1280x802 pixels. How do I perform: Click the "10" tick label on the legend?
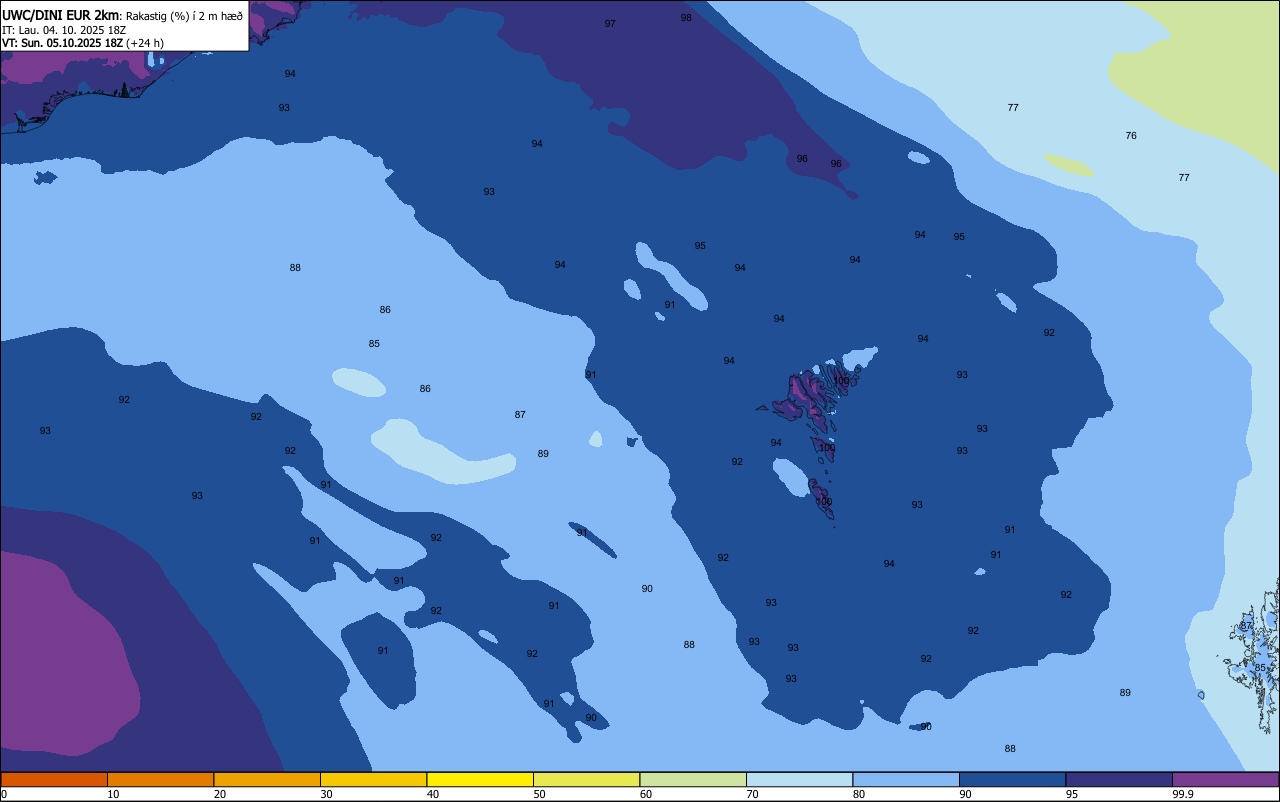point(114,794)
